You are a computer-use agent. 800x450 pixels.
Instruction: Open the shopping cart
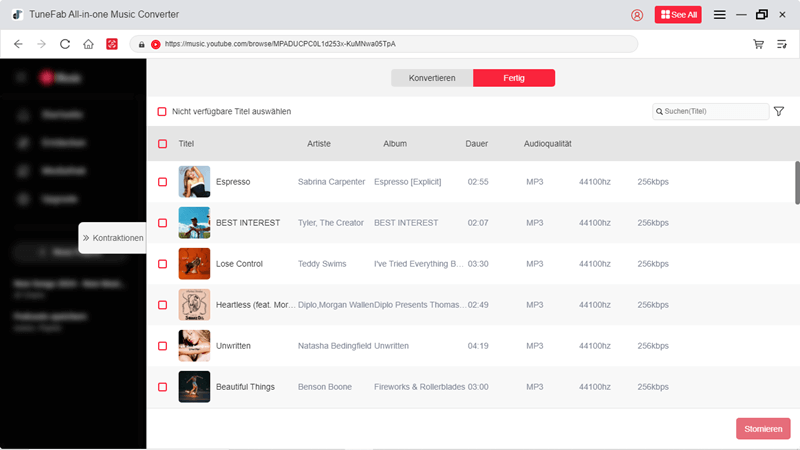(758, 44)
